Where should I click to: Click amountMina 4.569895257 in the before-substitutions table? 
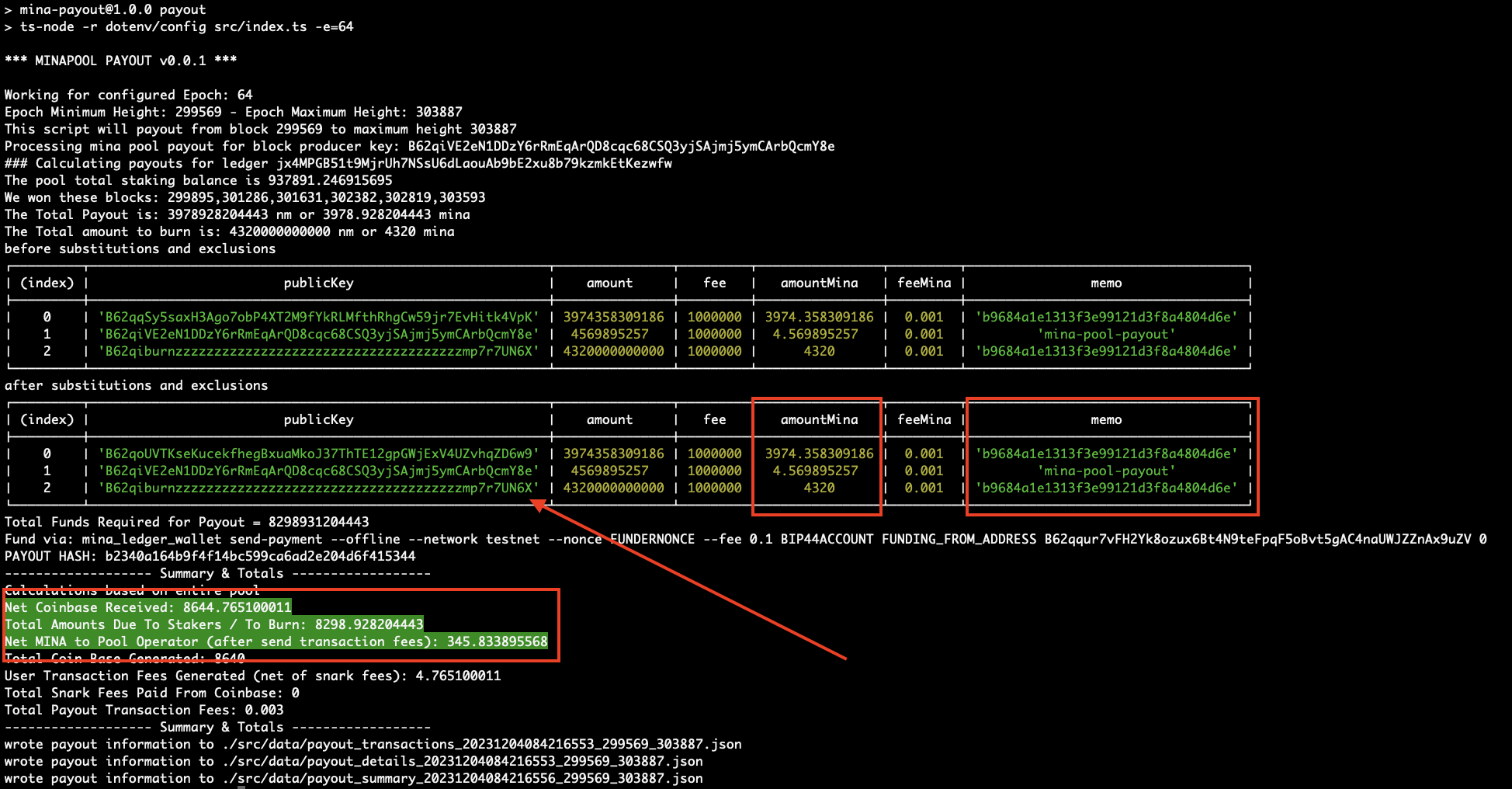tap(816, 334)
